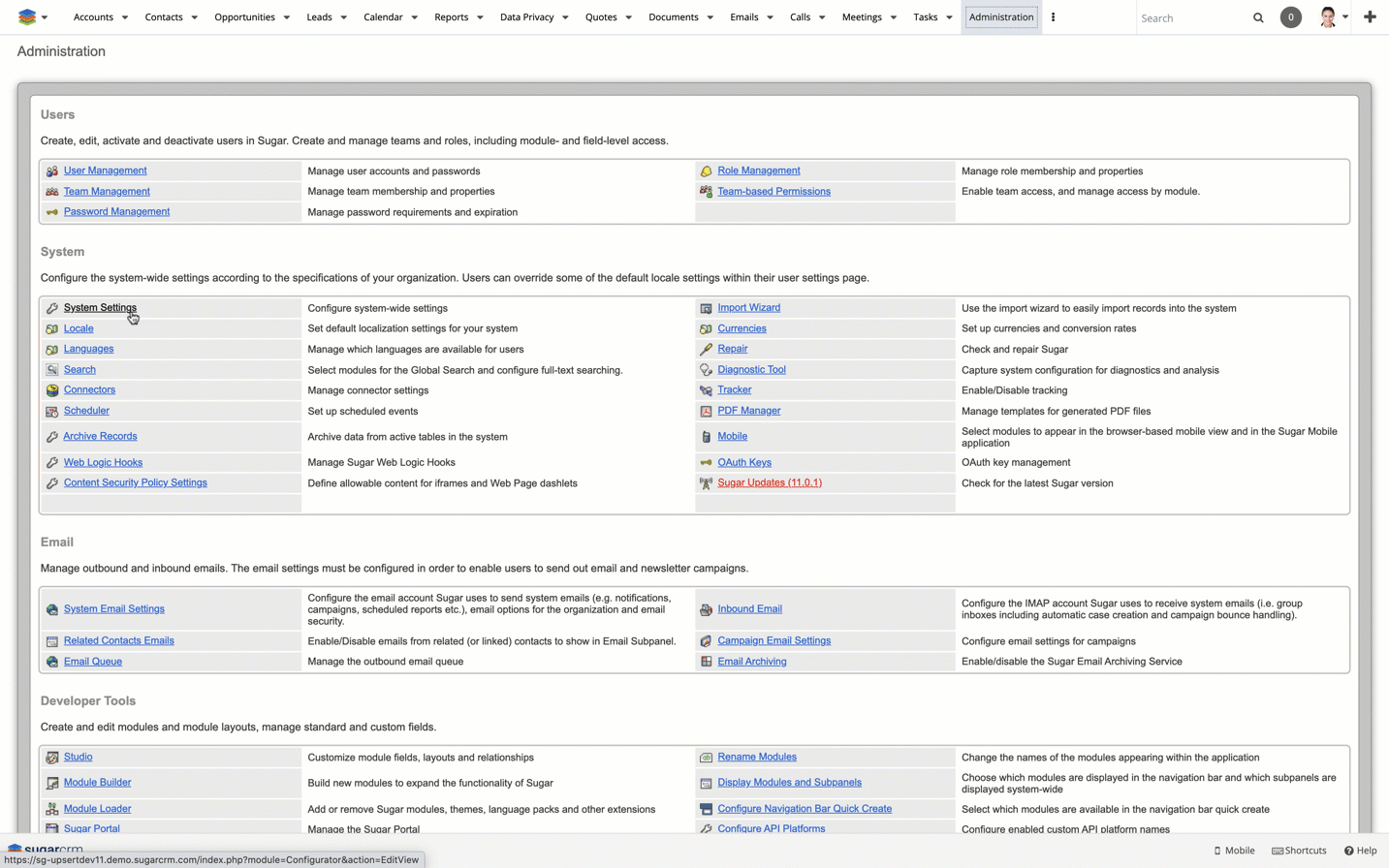Open the more modules vertical dots
The image size is (1389, 868).
click(x=1053, y=17)
